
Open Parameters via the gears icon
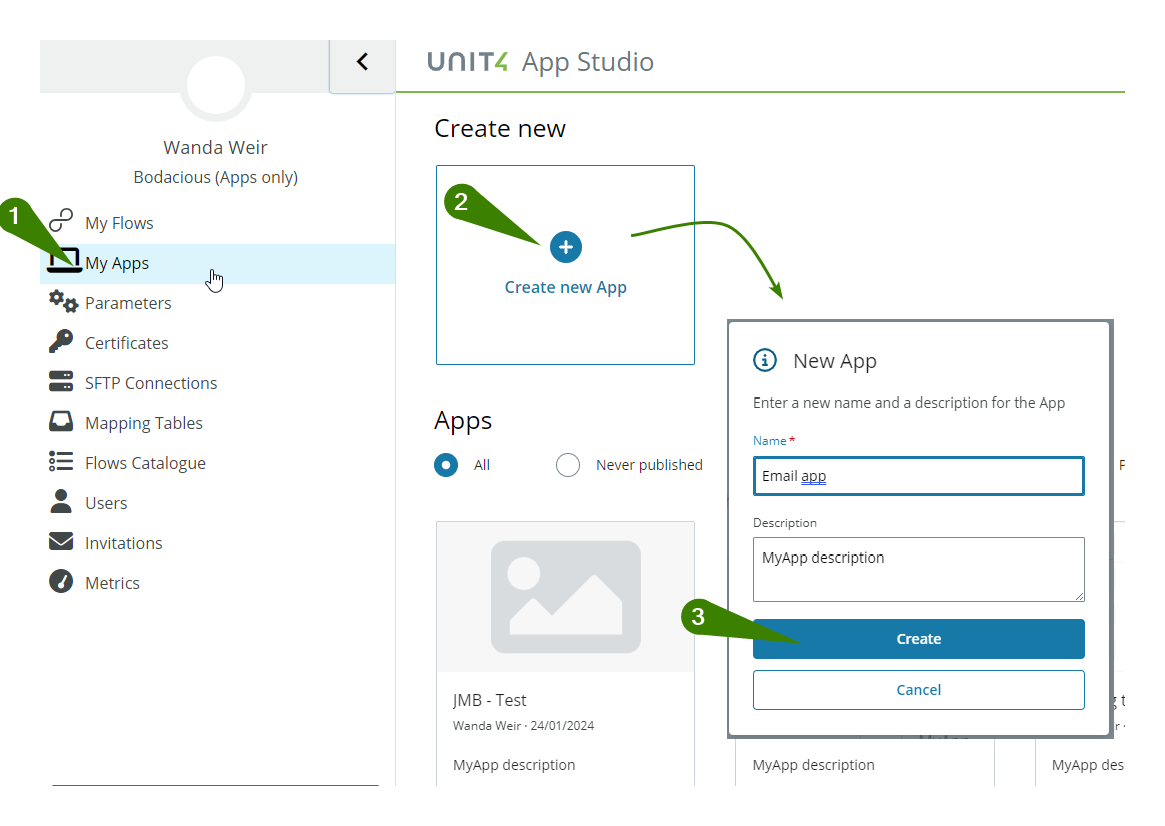click(x=62, y=302)
